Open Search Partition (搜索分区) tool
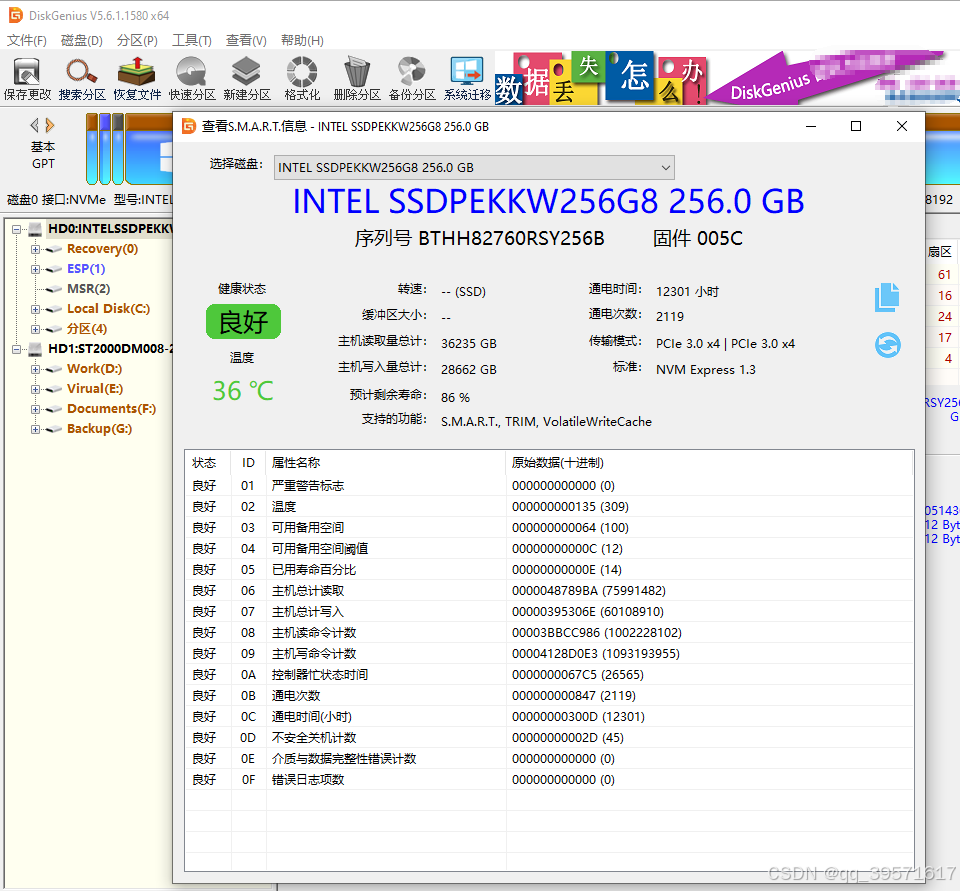The image size is (960, 891). click(x=82, y=78)
